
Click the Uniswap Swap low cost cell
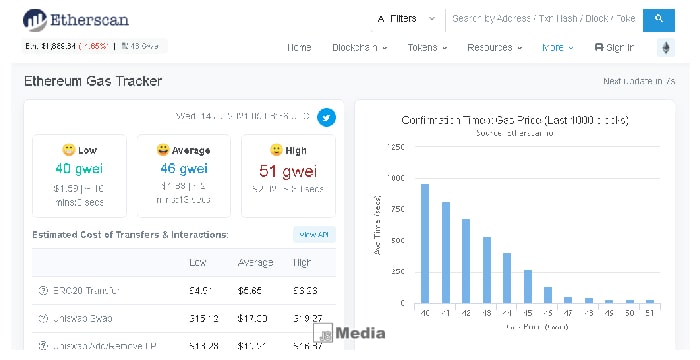(x=204, y=318)
